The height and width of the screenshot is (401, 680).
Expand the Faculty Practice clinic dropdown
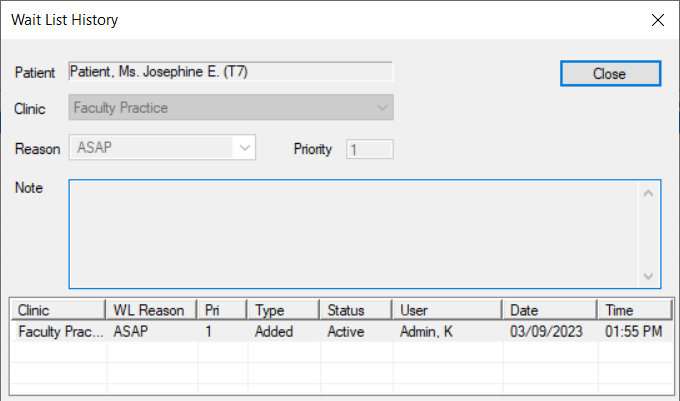tap(382, 108)
